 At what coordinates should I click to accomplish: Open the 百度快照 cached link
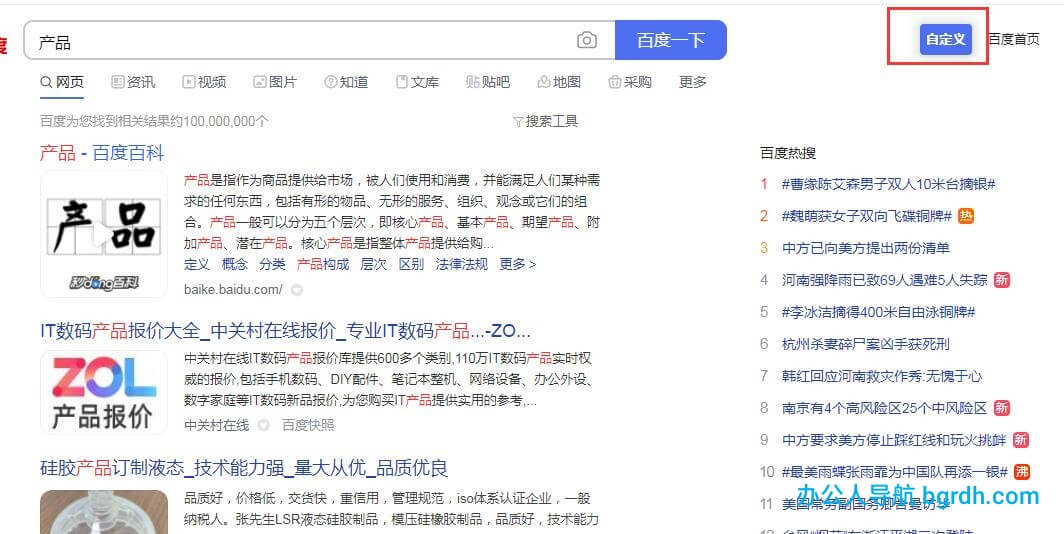pyautogui.click(x=308, y=425)
